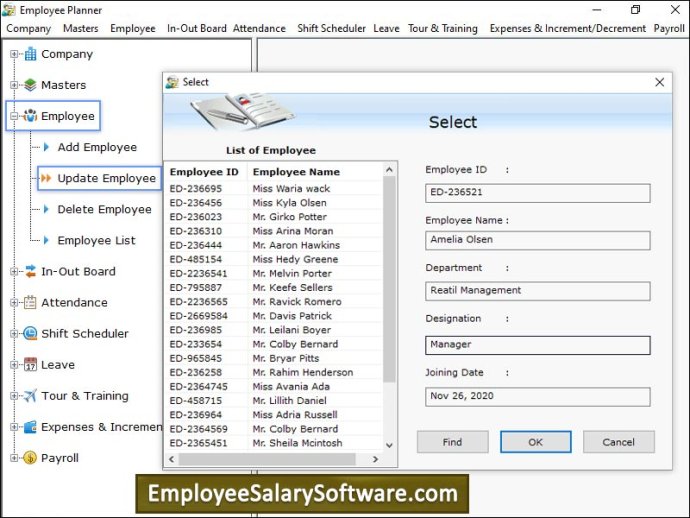
Task: Select row Mr. Sheila Mcintosh
Action: [x=273, y=443]
